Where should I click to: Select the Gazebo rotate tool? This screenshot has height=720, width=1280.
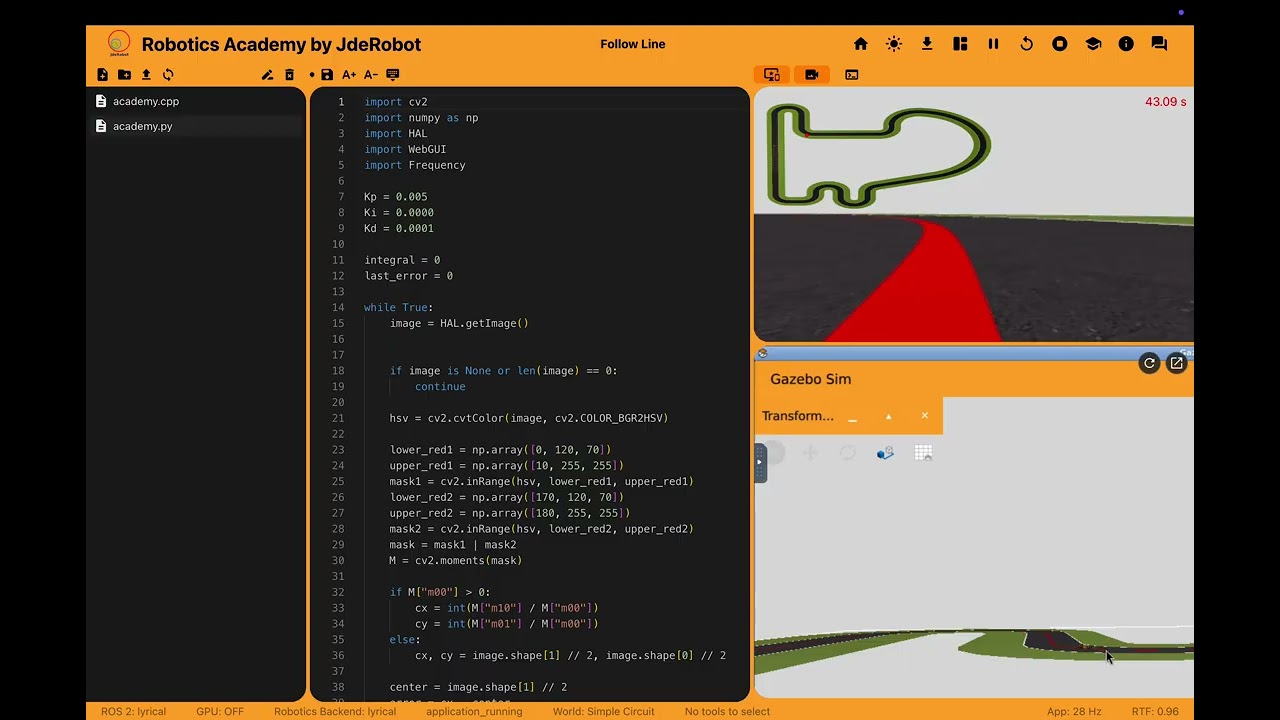(848, 453)
